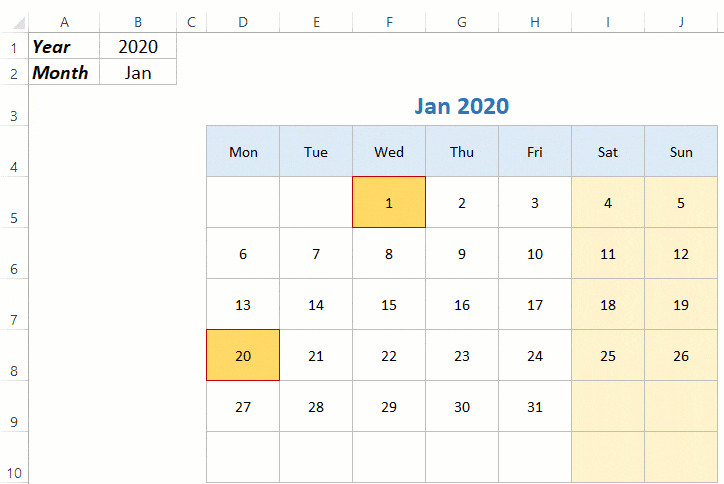This screenshot has width=724, height=484.
Task: Select the Mon weekday header cell
Action: (x=243, y=152)
